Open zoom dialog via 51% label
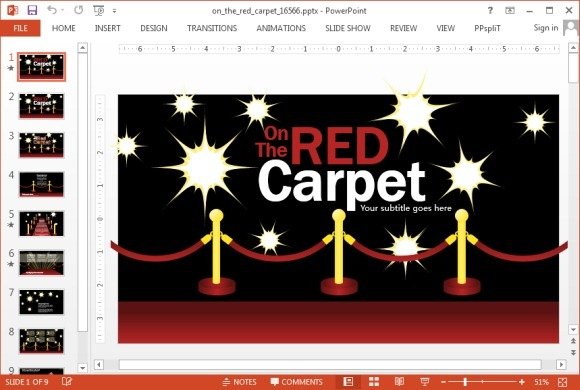Screen dimensions: 580x390 [x=542, y=382]
